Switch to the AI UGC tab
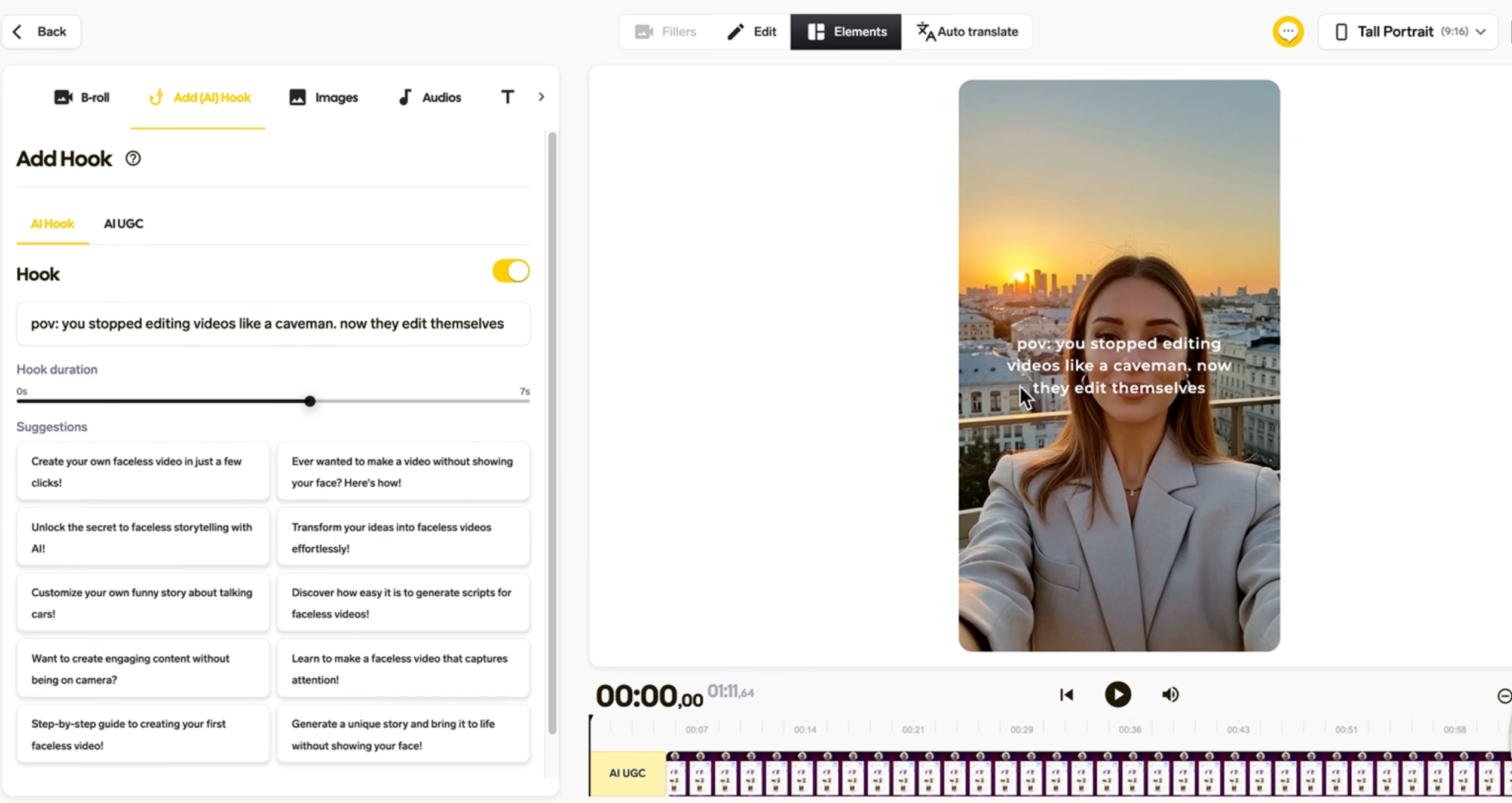Viewport: 1512px width, 803px height. click(123, 223)
